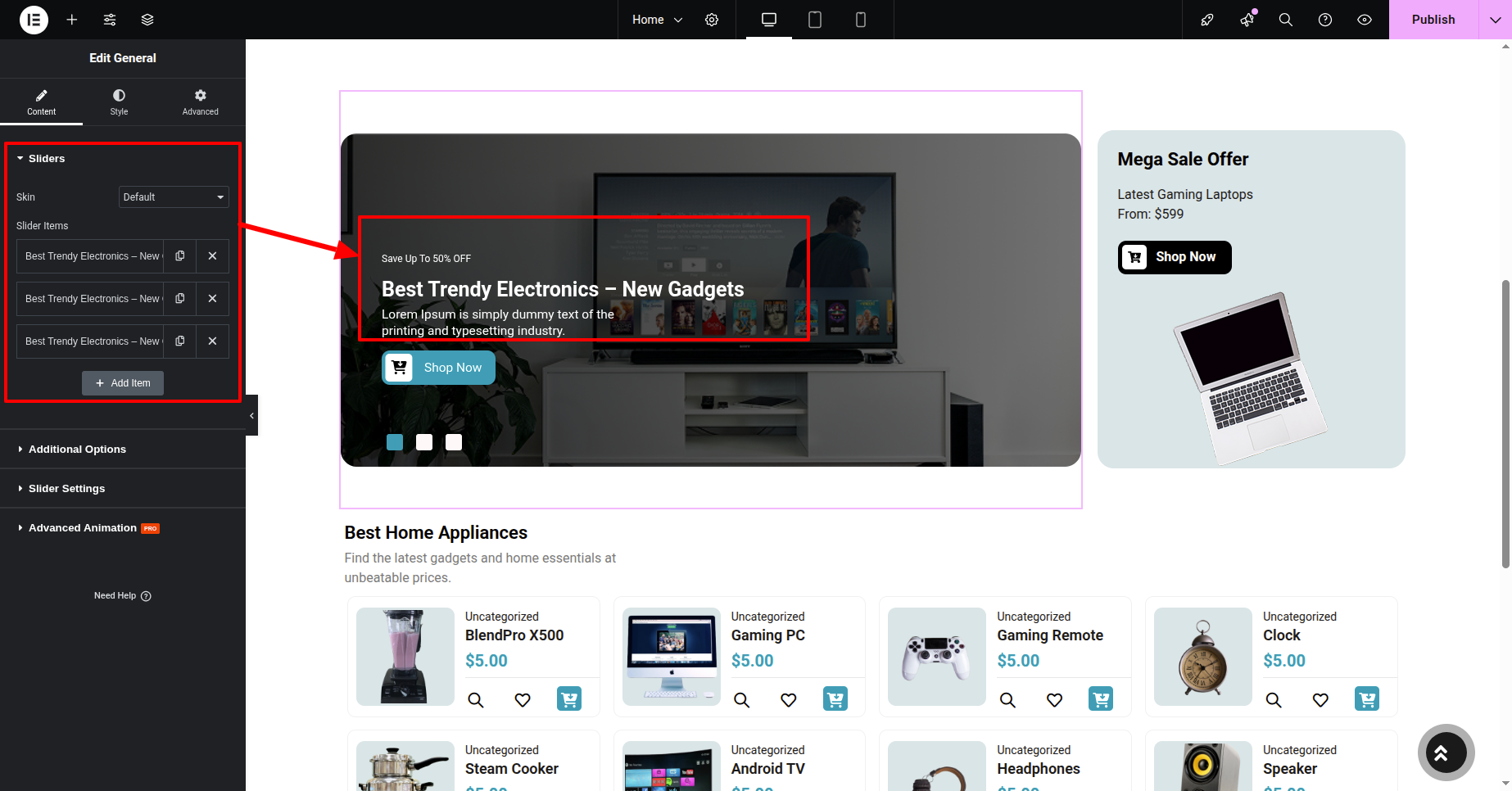Click the Add Item button
The width and height of the screenshot is (1512, 791).
[x=123, y=383]
